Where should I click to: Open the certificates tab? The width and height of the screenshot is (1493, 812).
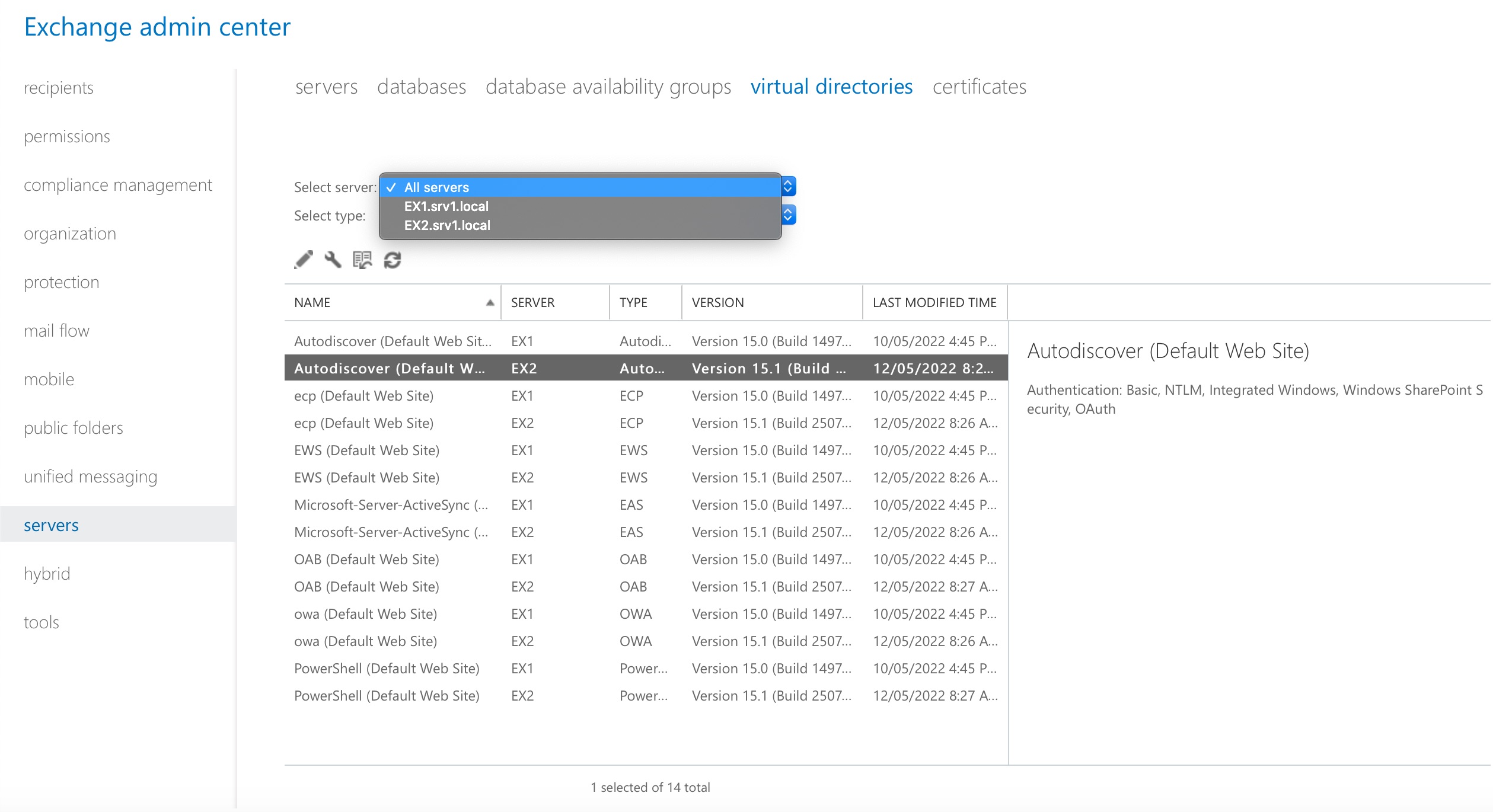click(x=979, y=87)
